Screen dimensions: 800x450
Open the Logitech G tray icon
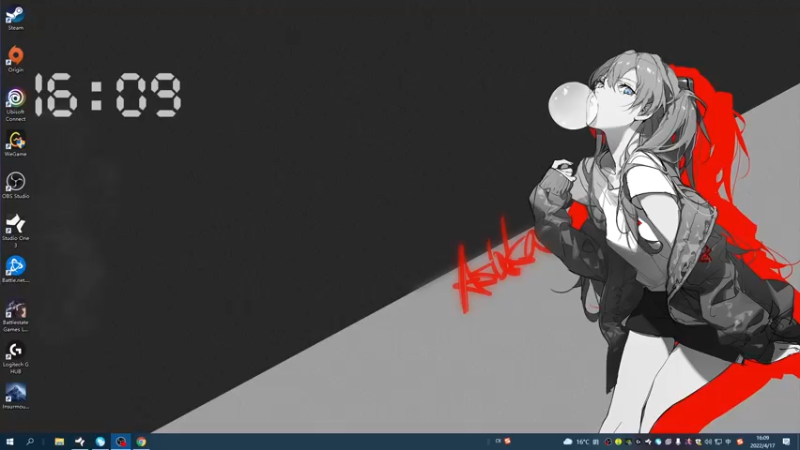click(x=638, y=442)
